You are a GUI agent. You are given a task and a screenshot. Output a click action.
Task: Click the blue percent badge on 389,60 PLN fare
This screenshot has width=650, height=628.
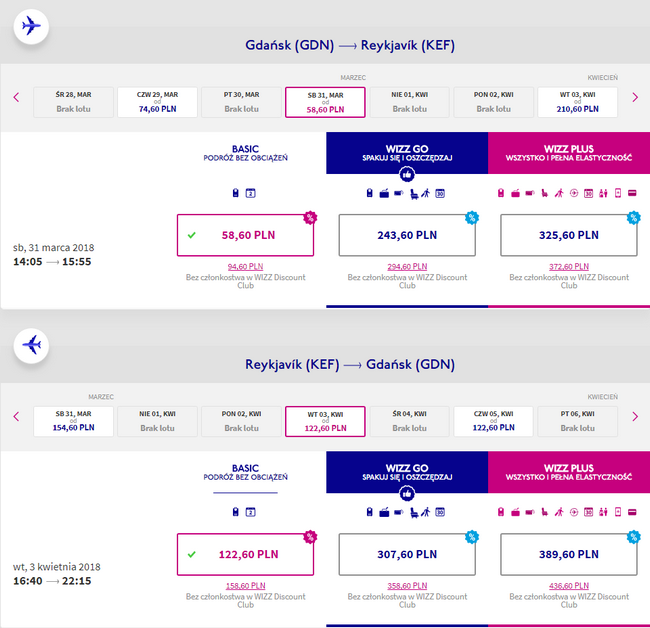point(633,537)
